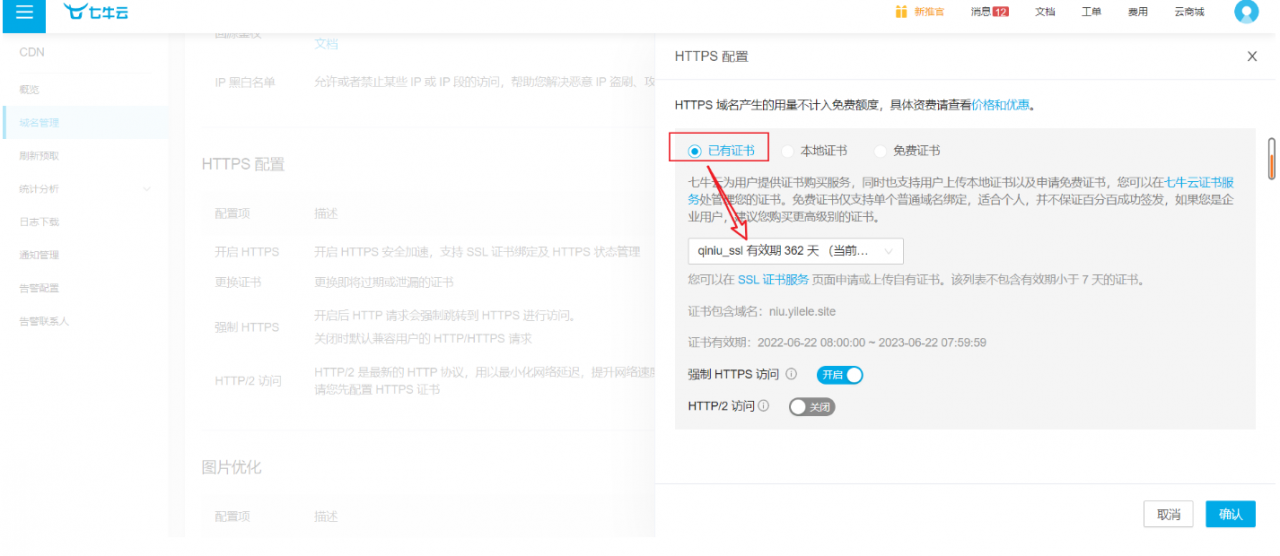Open the hamburger menu icon

24,12
